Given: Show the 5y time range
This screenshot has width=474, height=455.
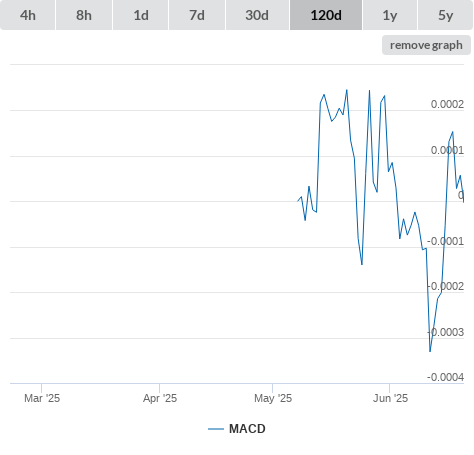Looking at the screenshot, I should (446, 15).
